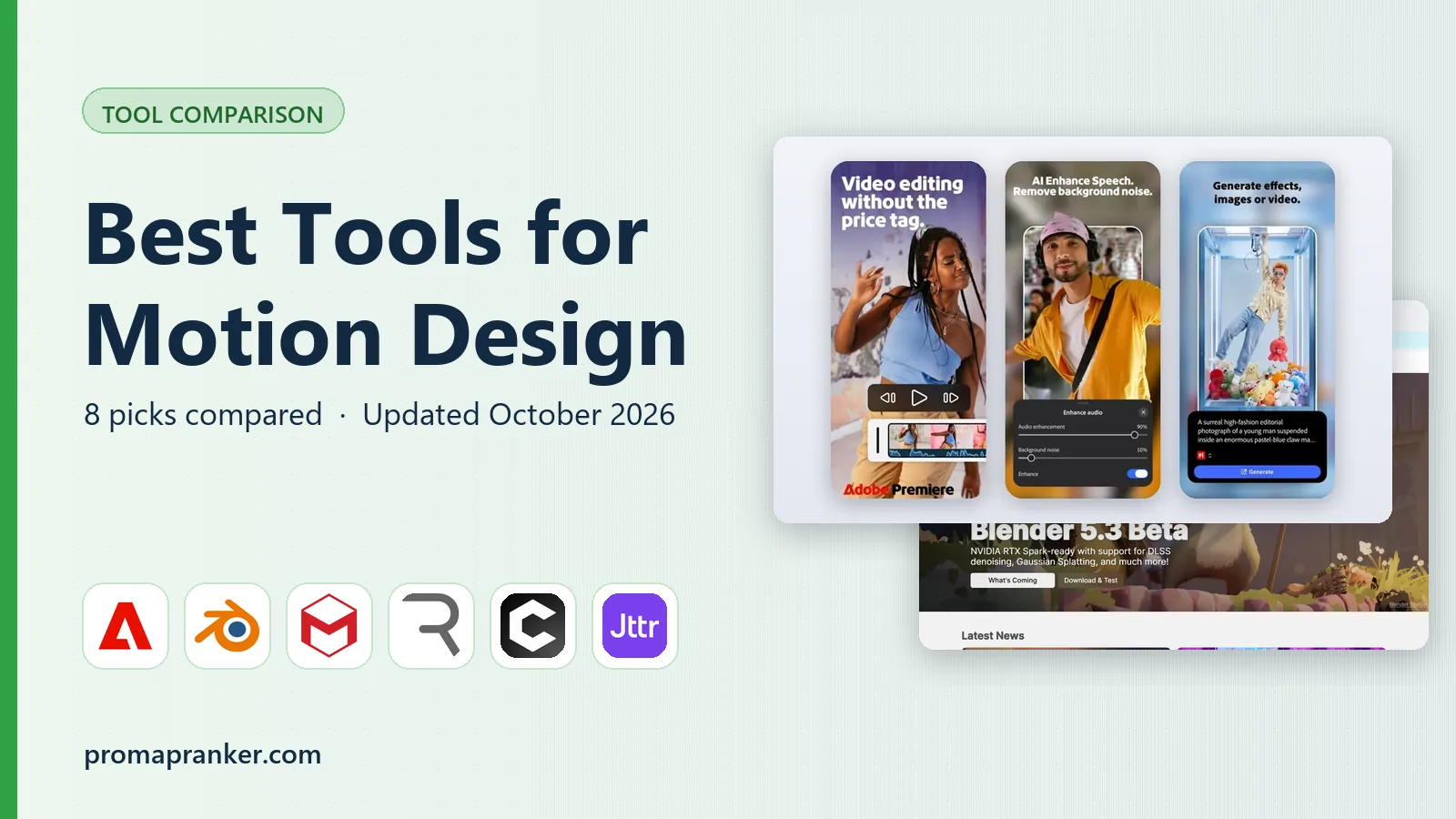
Task: Click the black C-shaped logo icon
Action: [533, 626]
